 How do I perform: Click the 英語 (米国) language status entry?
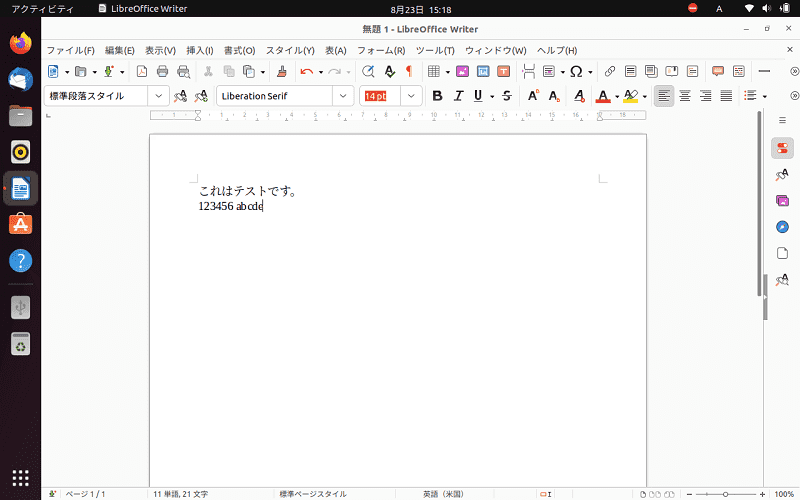(x=443, y=494)
